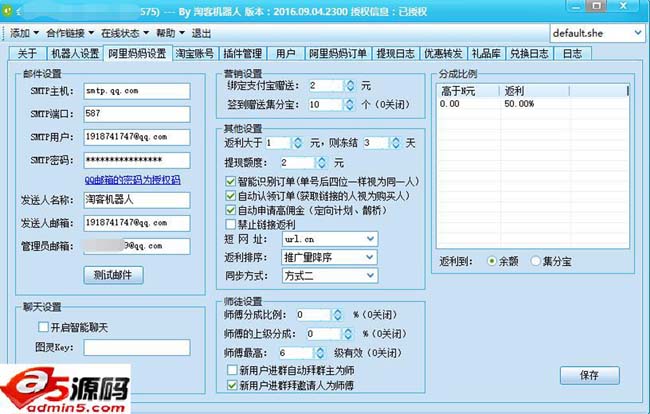Open the 添加 menu
This screenshot has width=650, height=414.
24,33
